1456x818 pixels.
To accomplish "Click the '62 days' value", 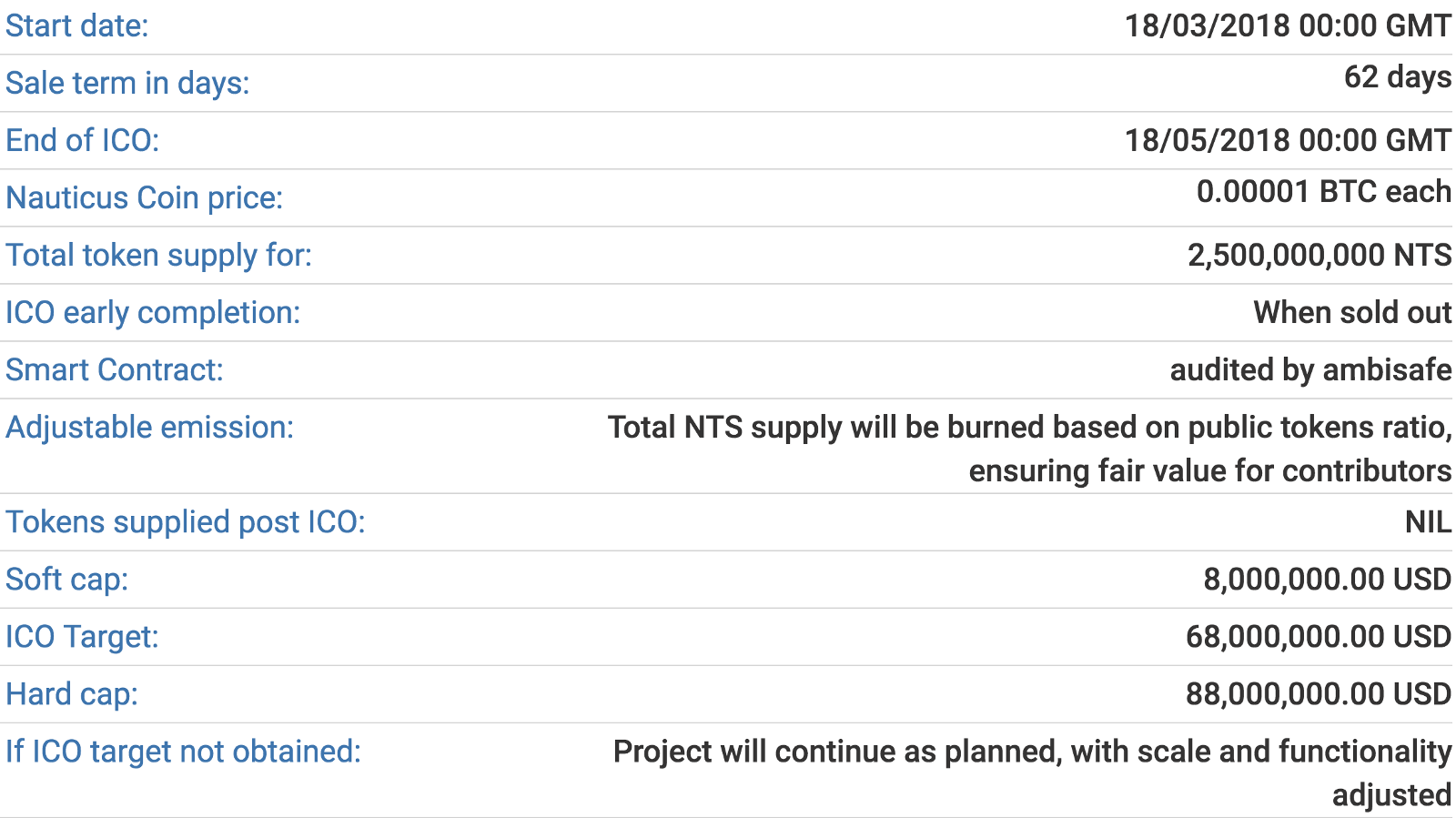I will click(1397, 76).
